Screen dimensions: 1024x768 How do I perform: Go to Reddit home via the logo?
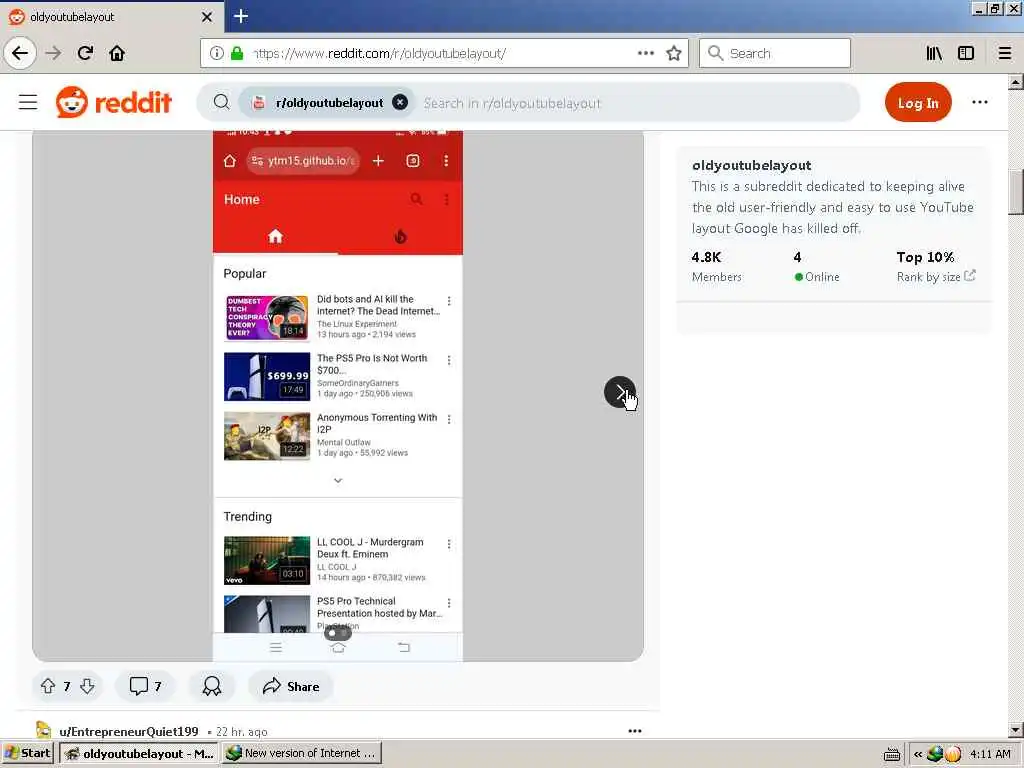tap(114, 102)
